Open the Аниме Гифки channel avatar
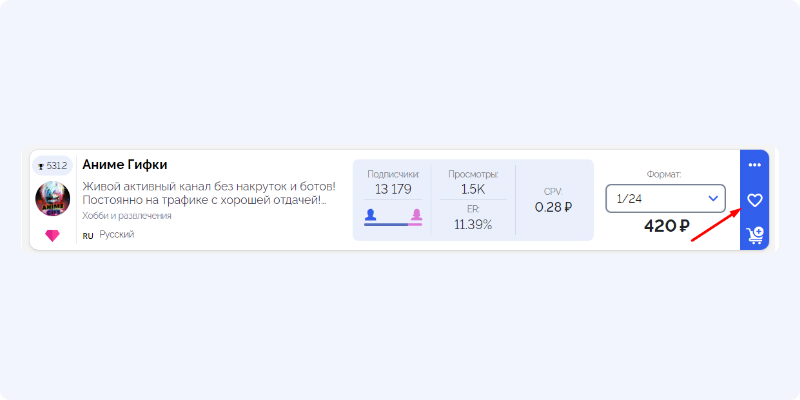The image size is (800, 400). coord(53,198)
